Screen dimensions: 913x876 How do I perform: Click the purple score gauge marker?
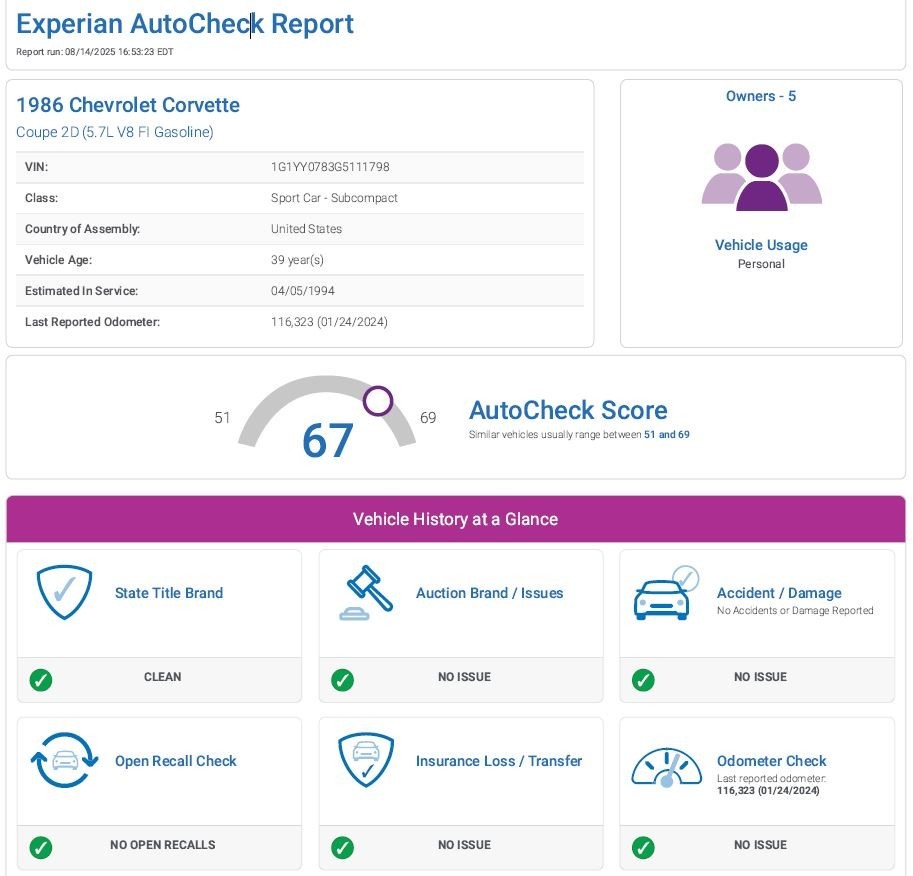pyautogui.click(x=377, y=401)
